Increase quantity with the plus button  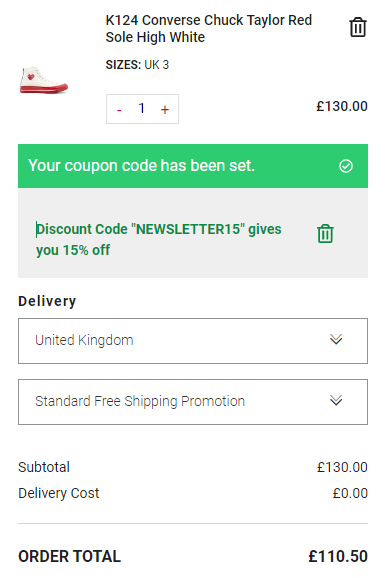pyautogui.click(x=165, y=109)
